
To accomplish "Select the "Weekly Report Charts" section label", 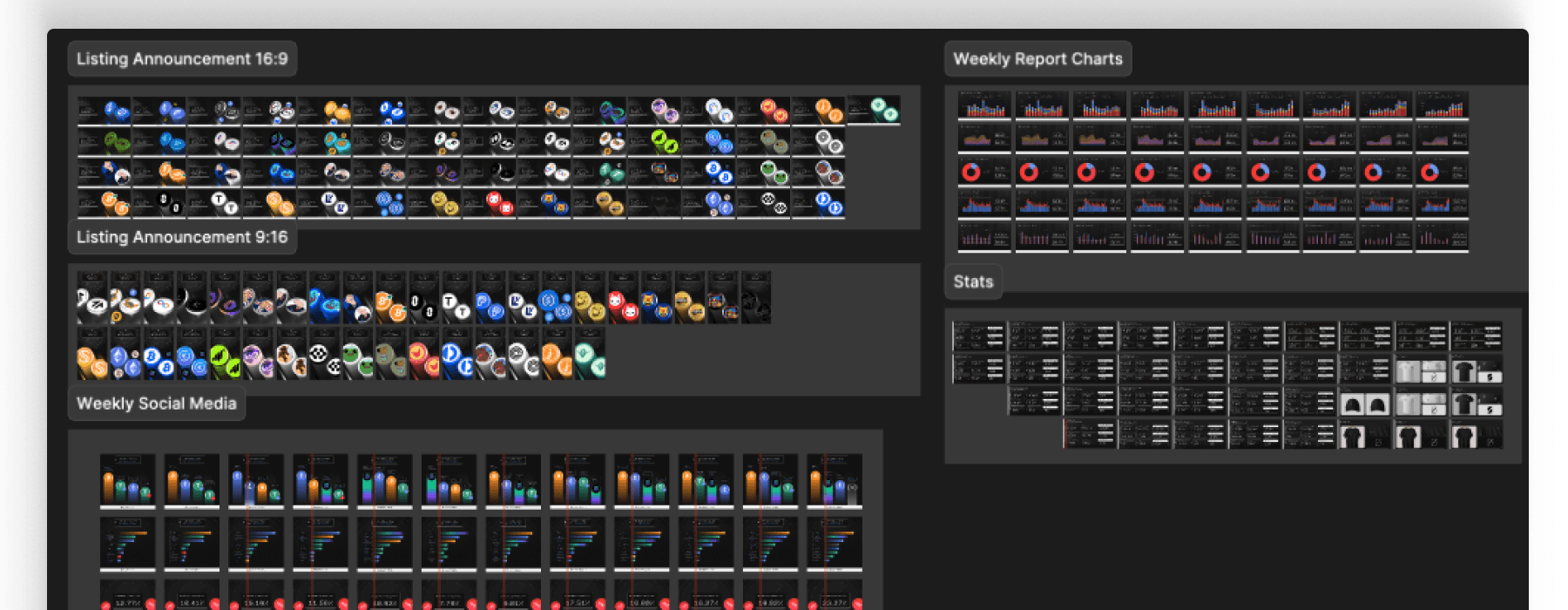I will 1037,58.
